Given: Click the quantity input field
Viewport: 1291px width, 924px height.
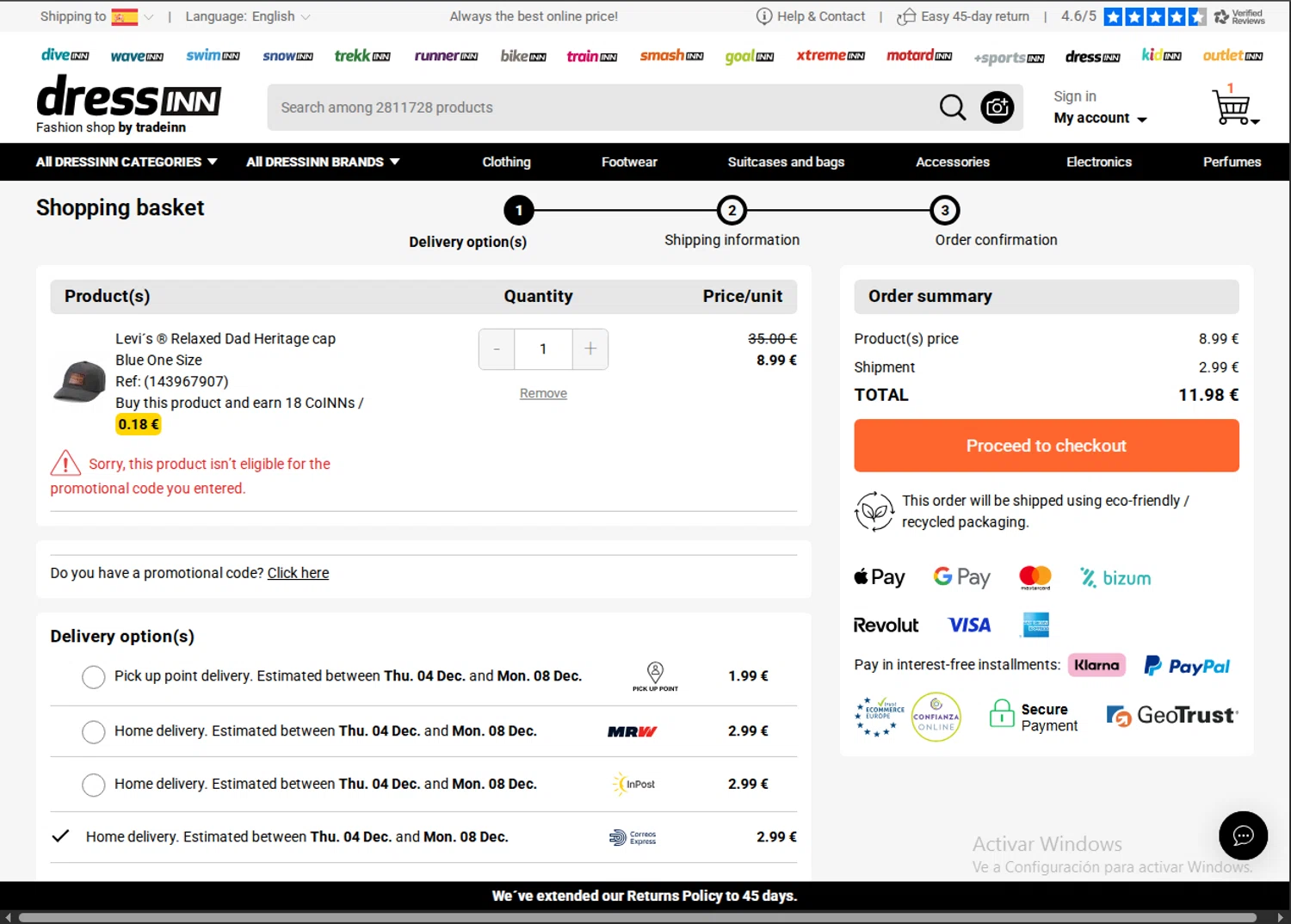Looking at the screenshot, I should (x=543, y=349).
